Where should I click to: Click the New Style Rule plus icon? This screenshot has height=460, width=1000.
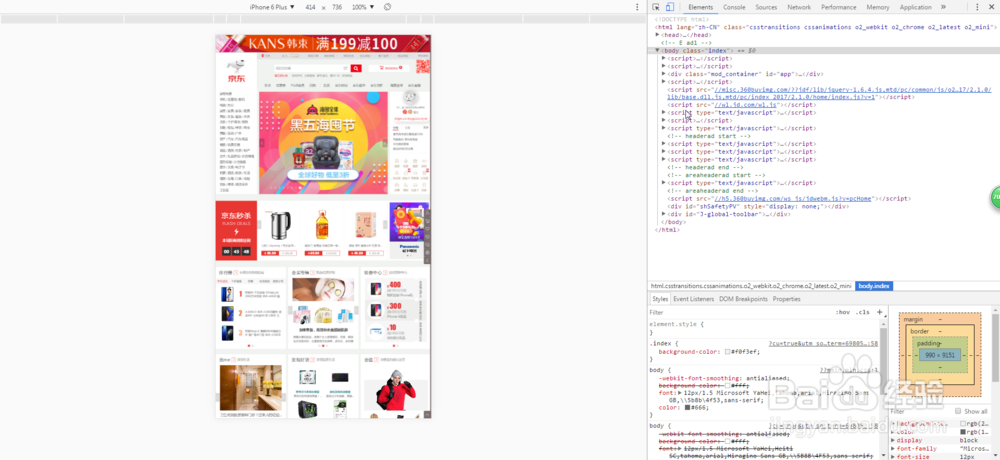[880, 312]
